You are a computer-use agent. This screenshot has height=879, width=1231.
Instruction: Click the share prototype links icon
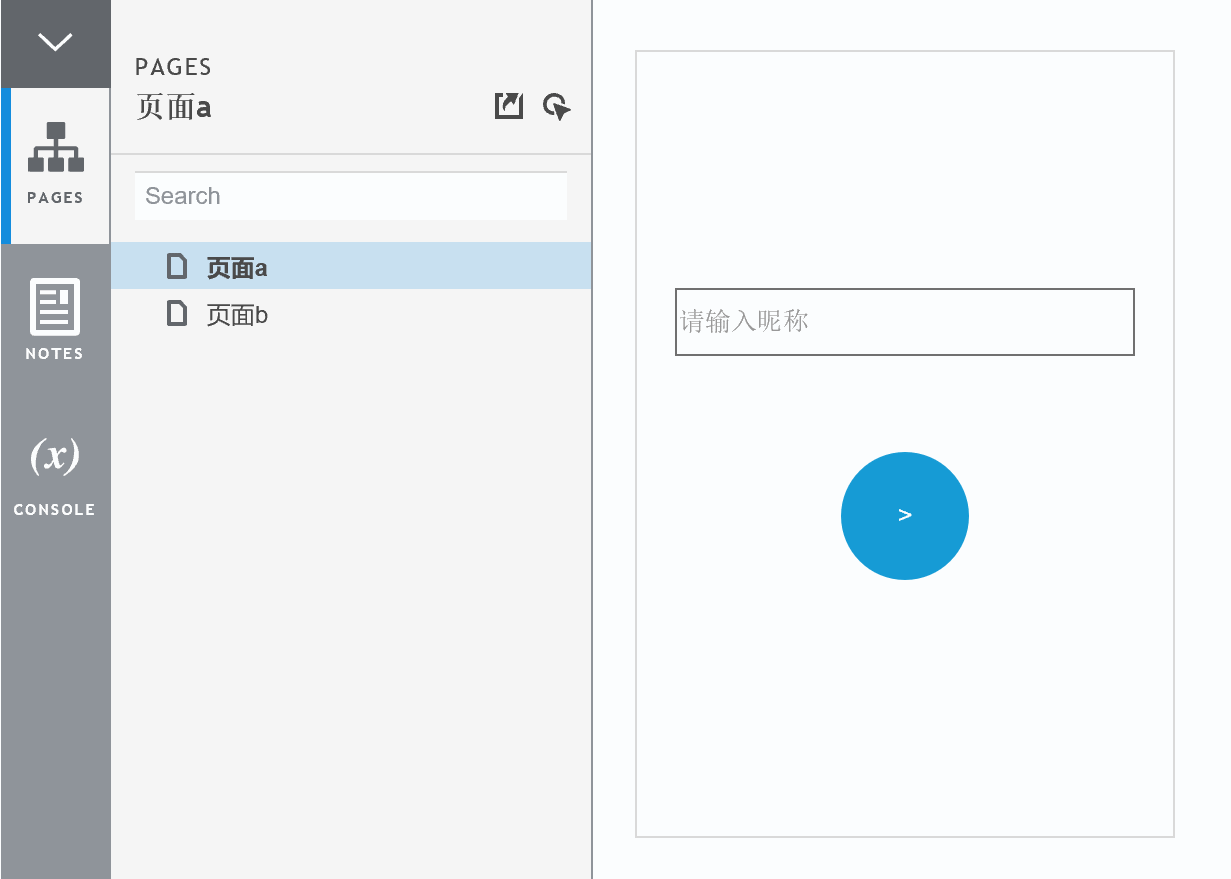509,106
